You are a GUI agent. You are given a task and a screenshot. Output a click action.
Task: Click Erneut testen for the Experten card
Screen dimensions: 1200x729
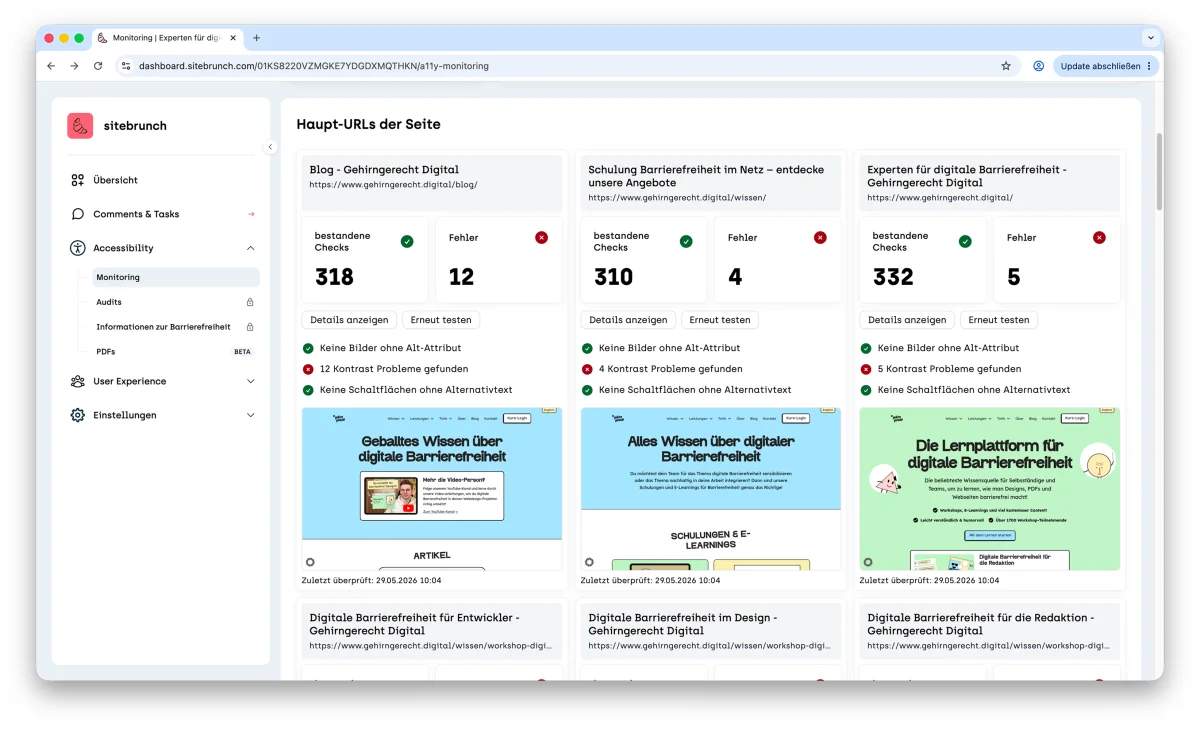click(x=999, y=320)
